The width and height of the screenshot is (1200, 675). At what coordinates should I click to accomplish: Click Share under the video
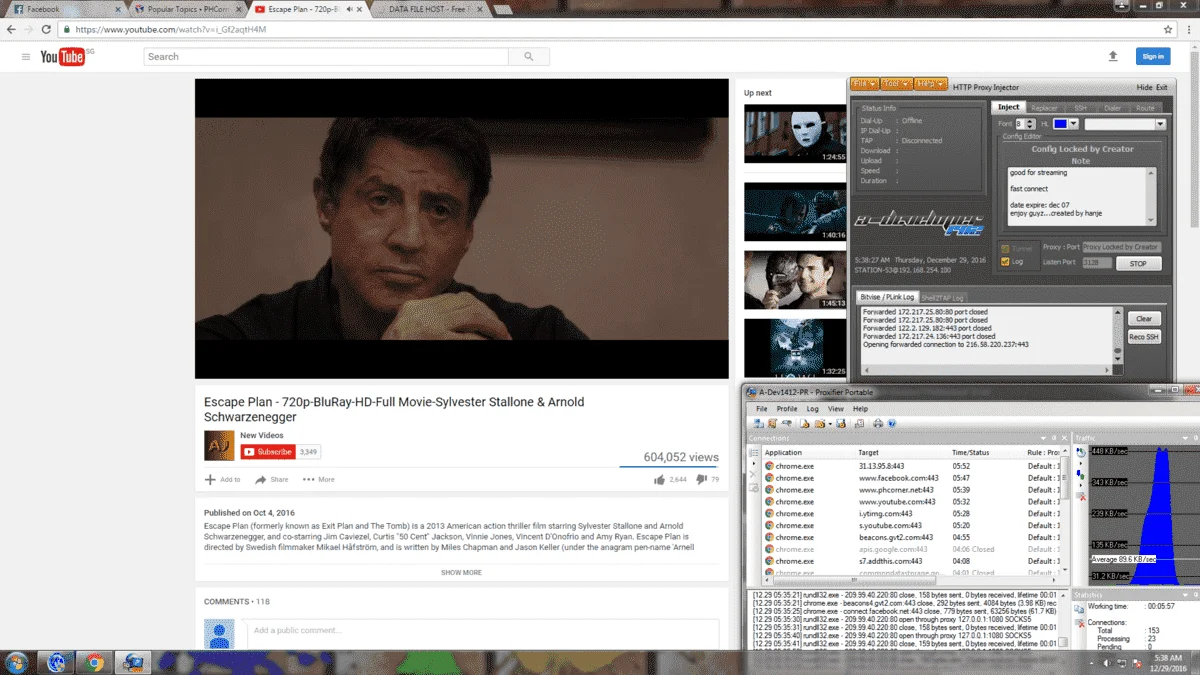[272, 480]
